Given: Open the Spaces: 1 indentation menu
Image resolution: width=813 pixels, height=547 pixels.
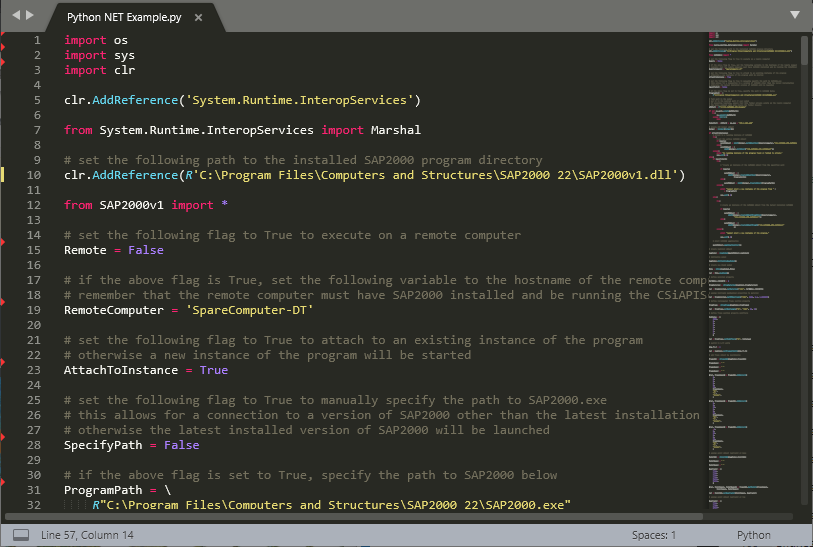Looking at the screenshot, I should [x=654, y=535].
